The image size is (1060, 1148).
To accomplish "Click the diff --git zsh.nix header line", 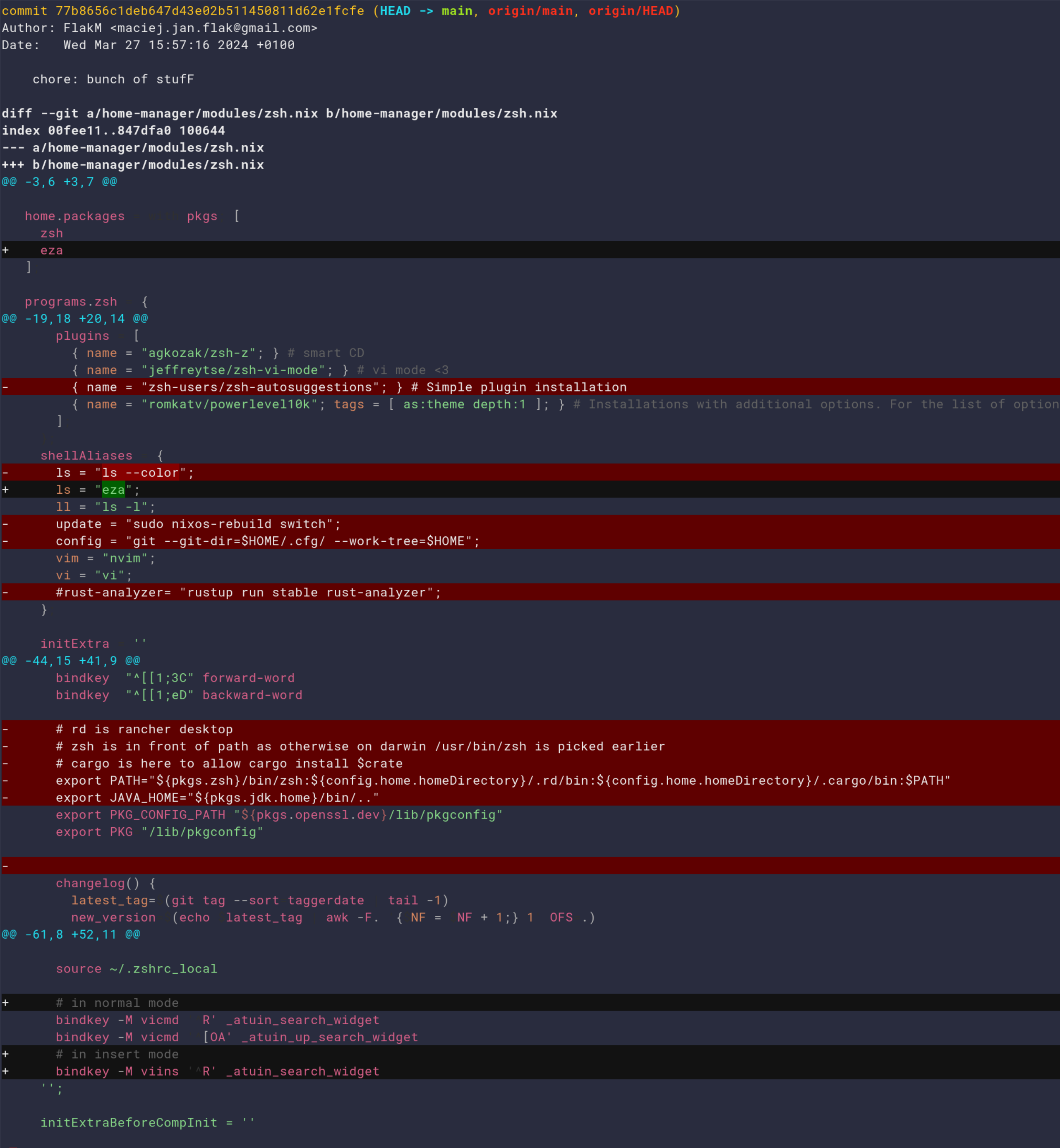I will pyautogui.click(x=279, y=113).
